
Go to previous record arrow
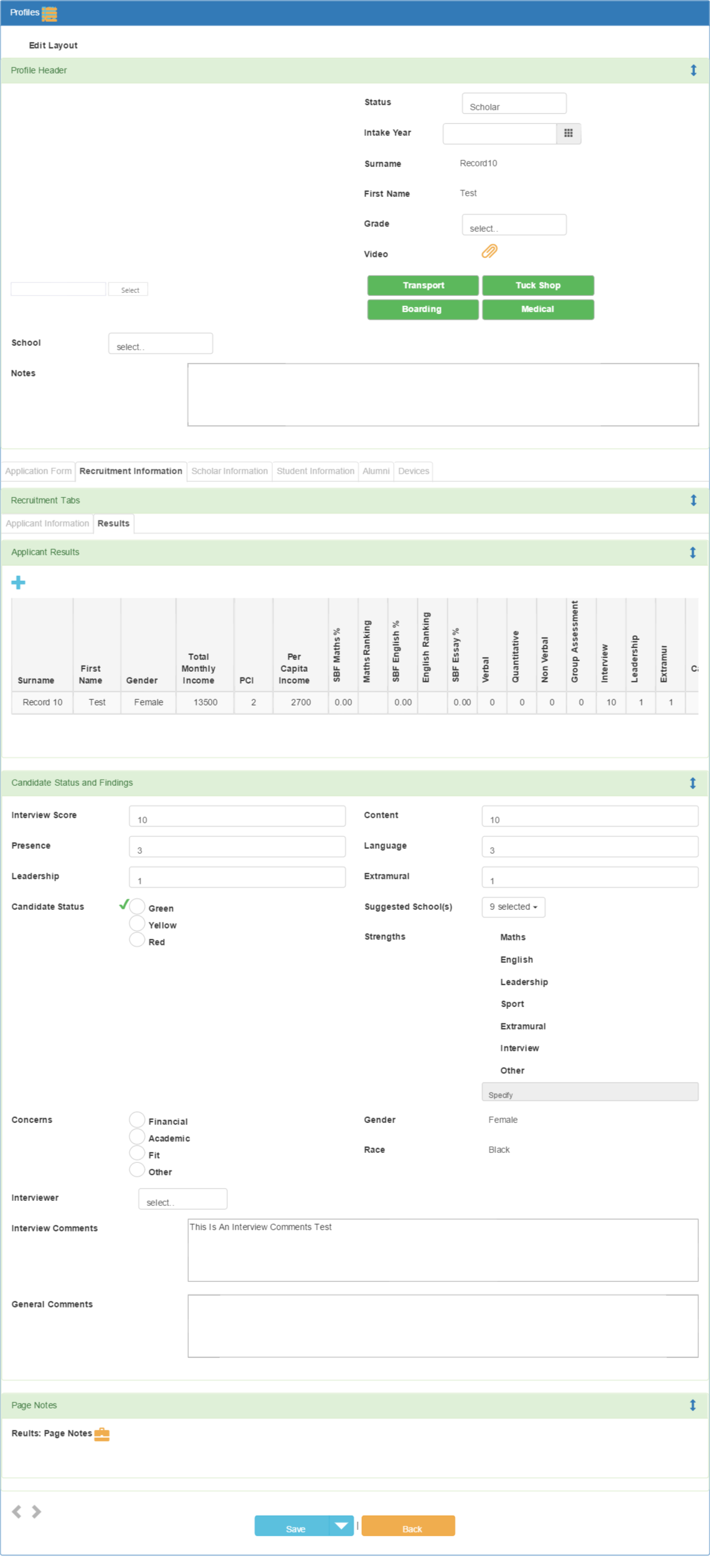(x=17, y=1511)
